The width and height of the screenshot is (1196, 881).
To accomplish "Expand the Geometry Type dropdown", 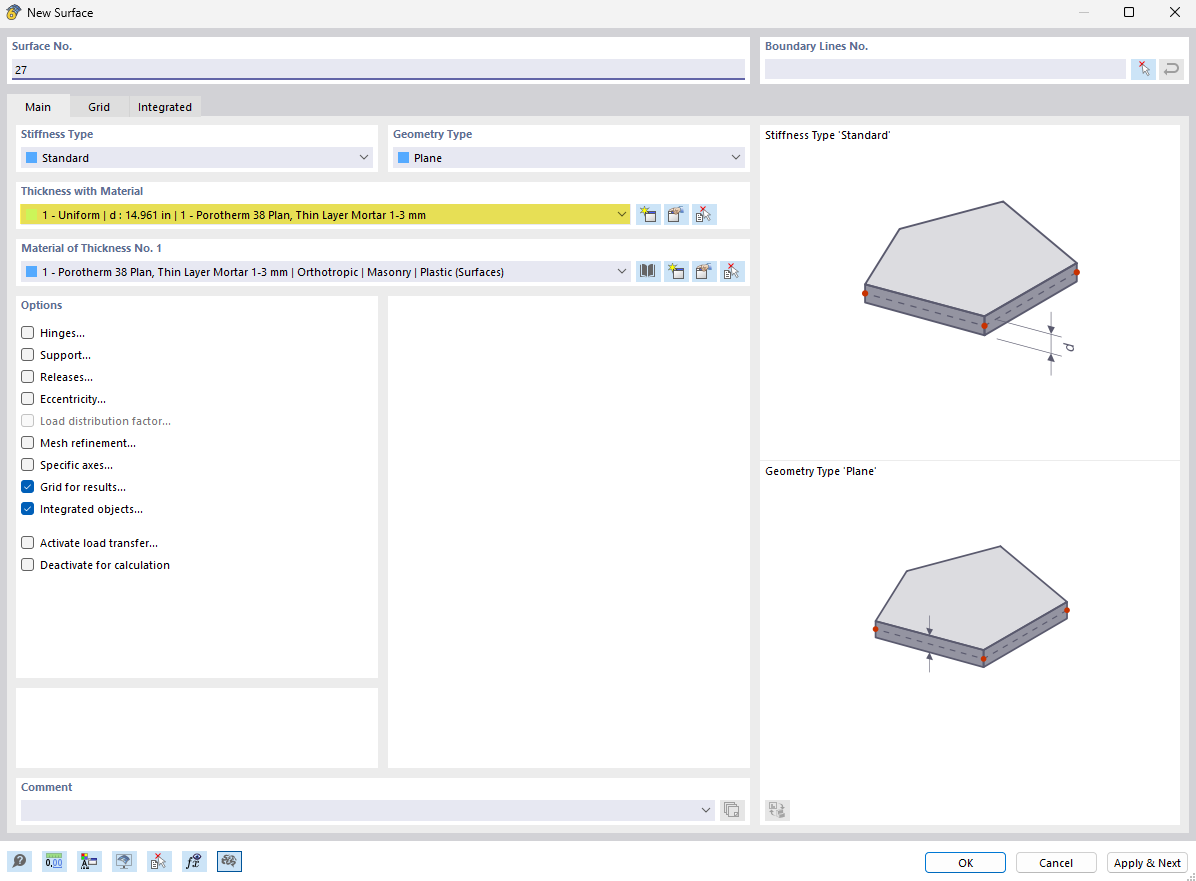I will pyautogui.click(x=735, y=157).
